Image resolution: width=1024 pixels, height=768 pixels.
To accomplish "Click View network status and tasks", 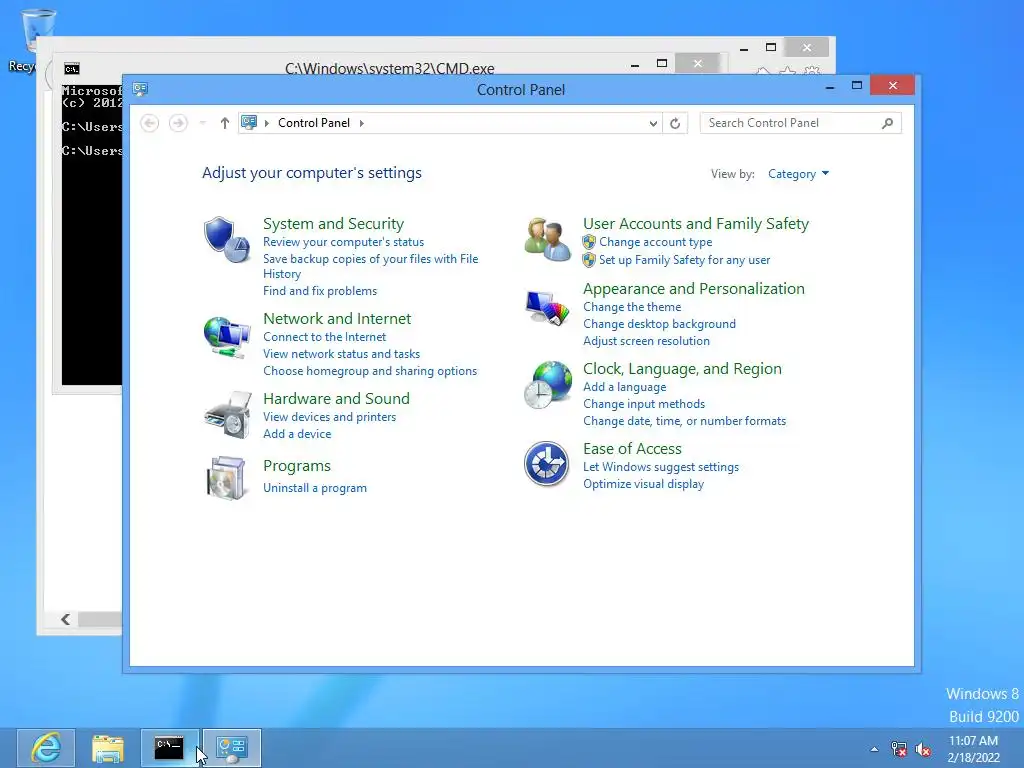I will [342, 354].
